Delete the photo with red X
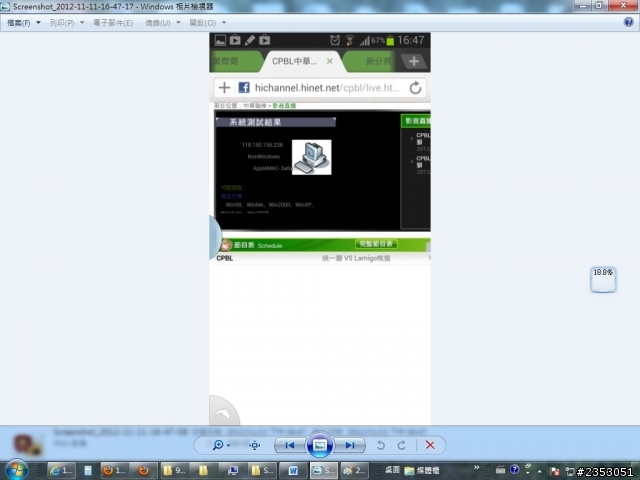640x480 pixels. (430, 445)
